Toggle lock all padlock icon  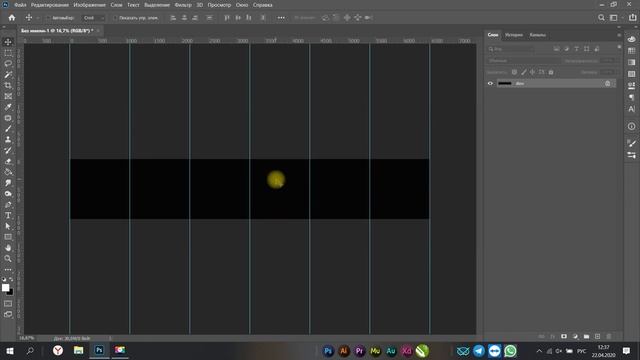point(551,72)
